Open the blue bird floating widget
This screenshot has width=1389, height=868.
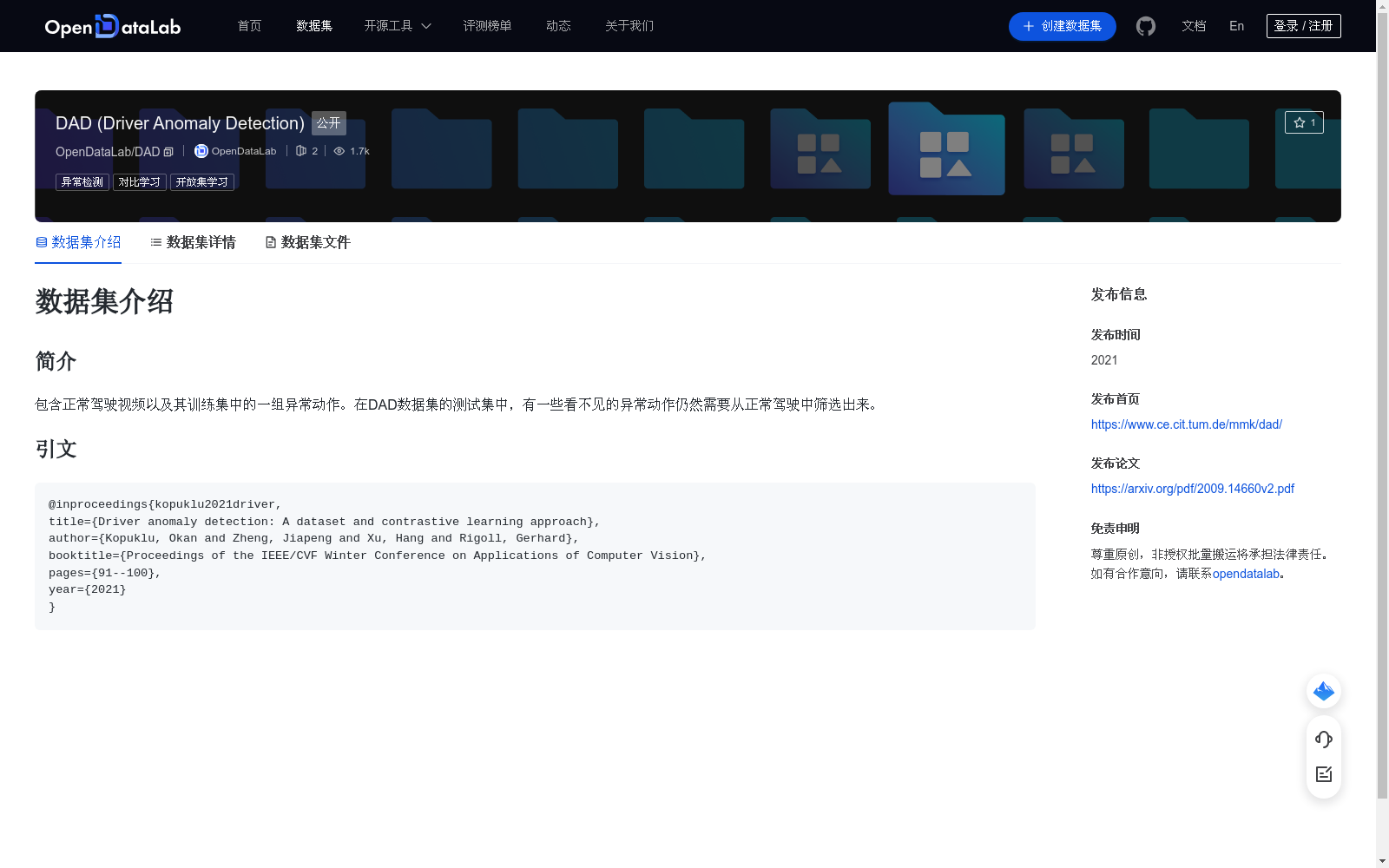pyautogui.click(x=1324, y=691)
